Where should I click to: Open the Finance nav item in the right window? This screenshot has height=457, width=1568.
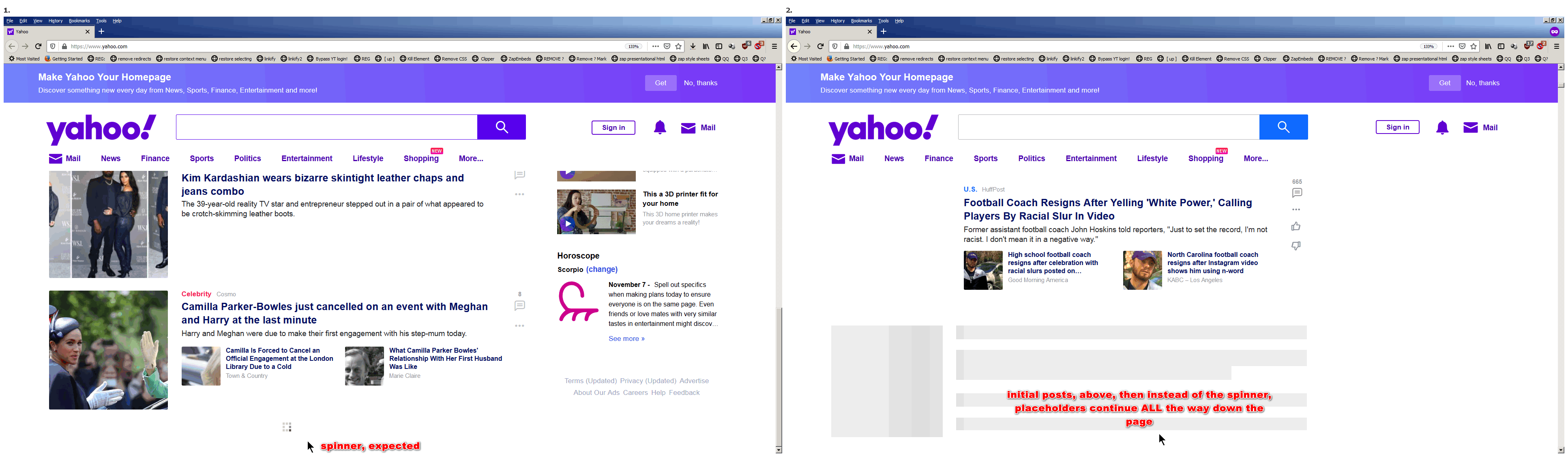(939, 158)
